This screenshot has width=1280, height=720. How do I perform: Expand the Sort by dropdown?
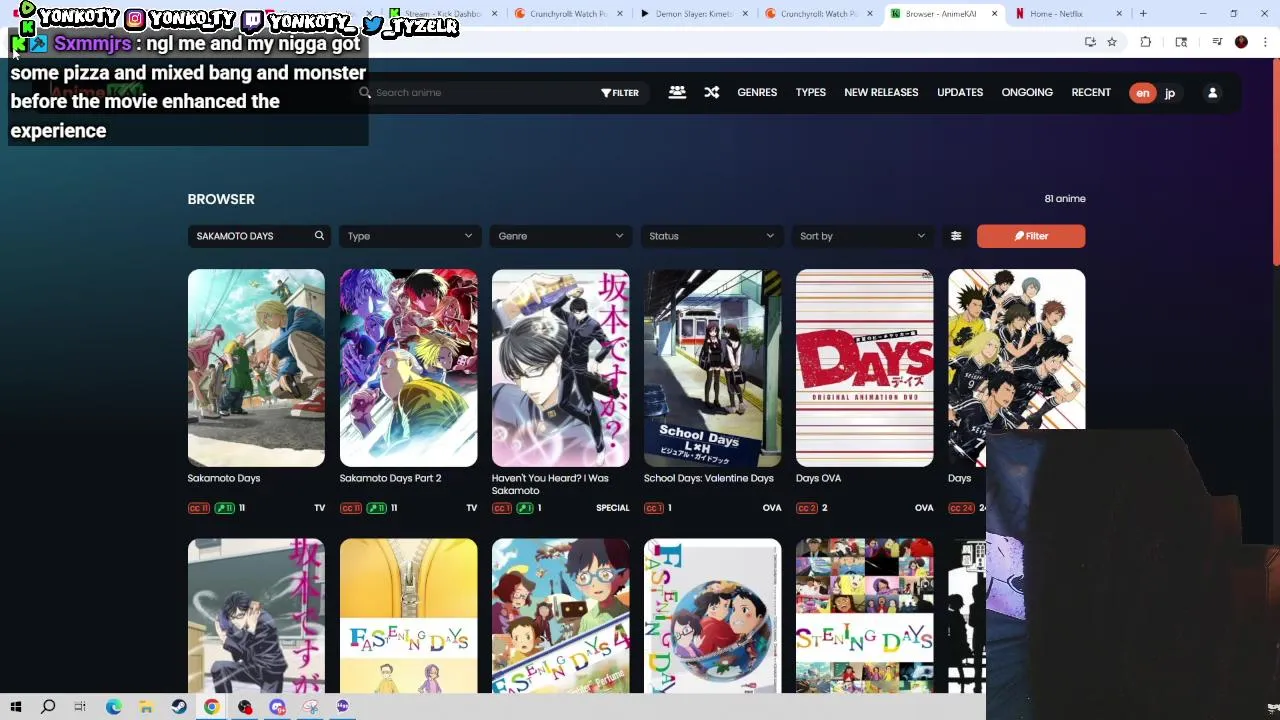click(862, 236)
